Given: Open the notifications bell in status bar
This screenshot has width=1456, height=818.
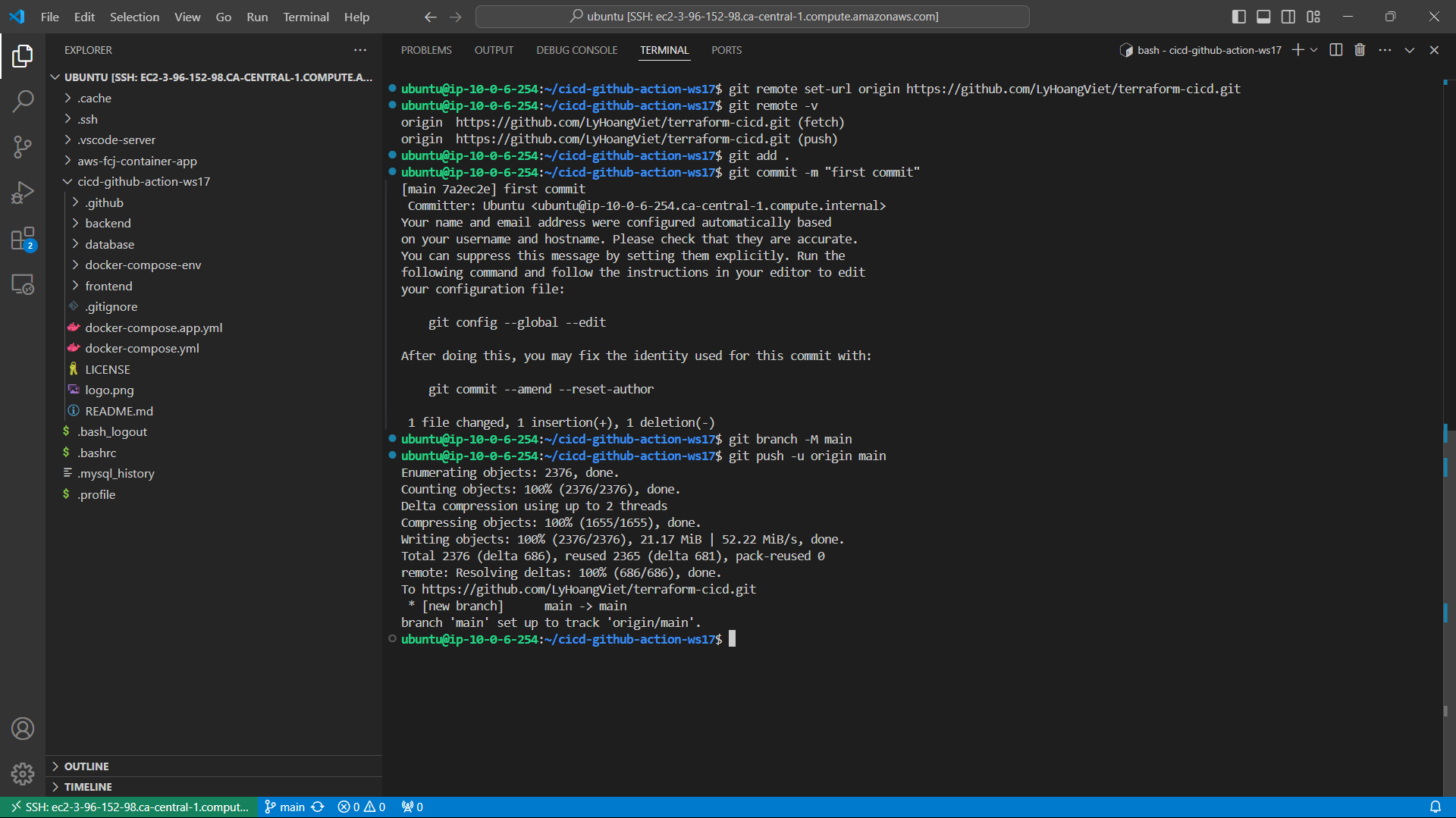Looking at the screenshot, I should pos(1436,807).
